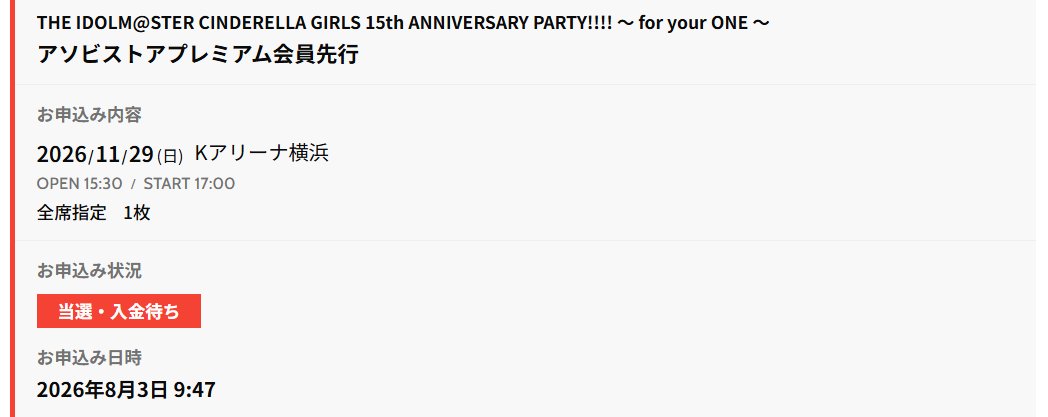
Task: Click the red vertical bar on the card edge
Action: (x=12, y=208)
